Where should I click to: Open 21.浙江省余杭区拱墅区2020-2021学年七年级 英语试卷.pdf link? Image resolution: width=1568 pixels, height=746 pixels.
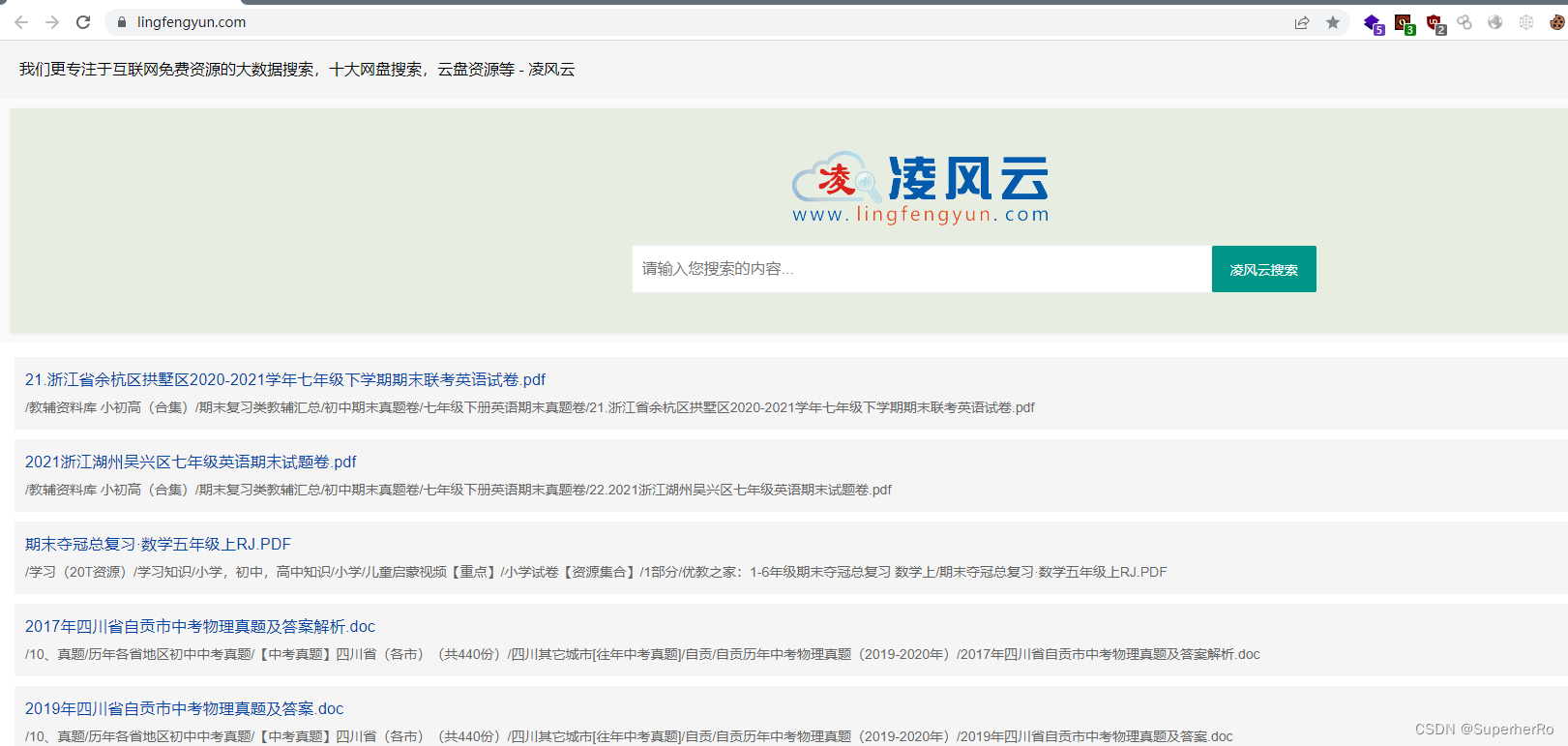pos(285,379)
